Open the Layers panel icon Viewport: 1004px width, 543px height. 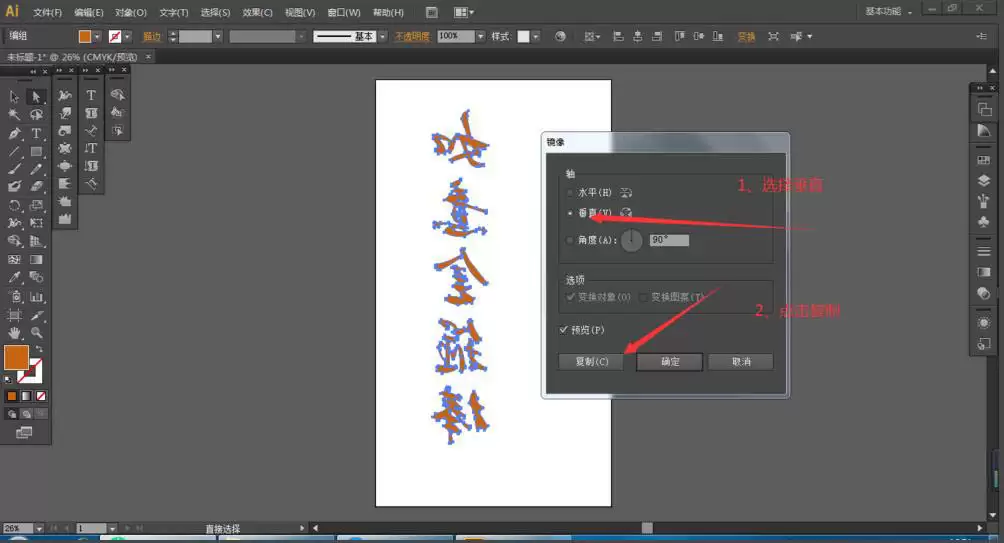click(984, 181)
